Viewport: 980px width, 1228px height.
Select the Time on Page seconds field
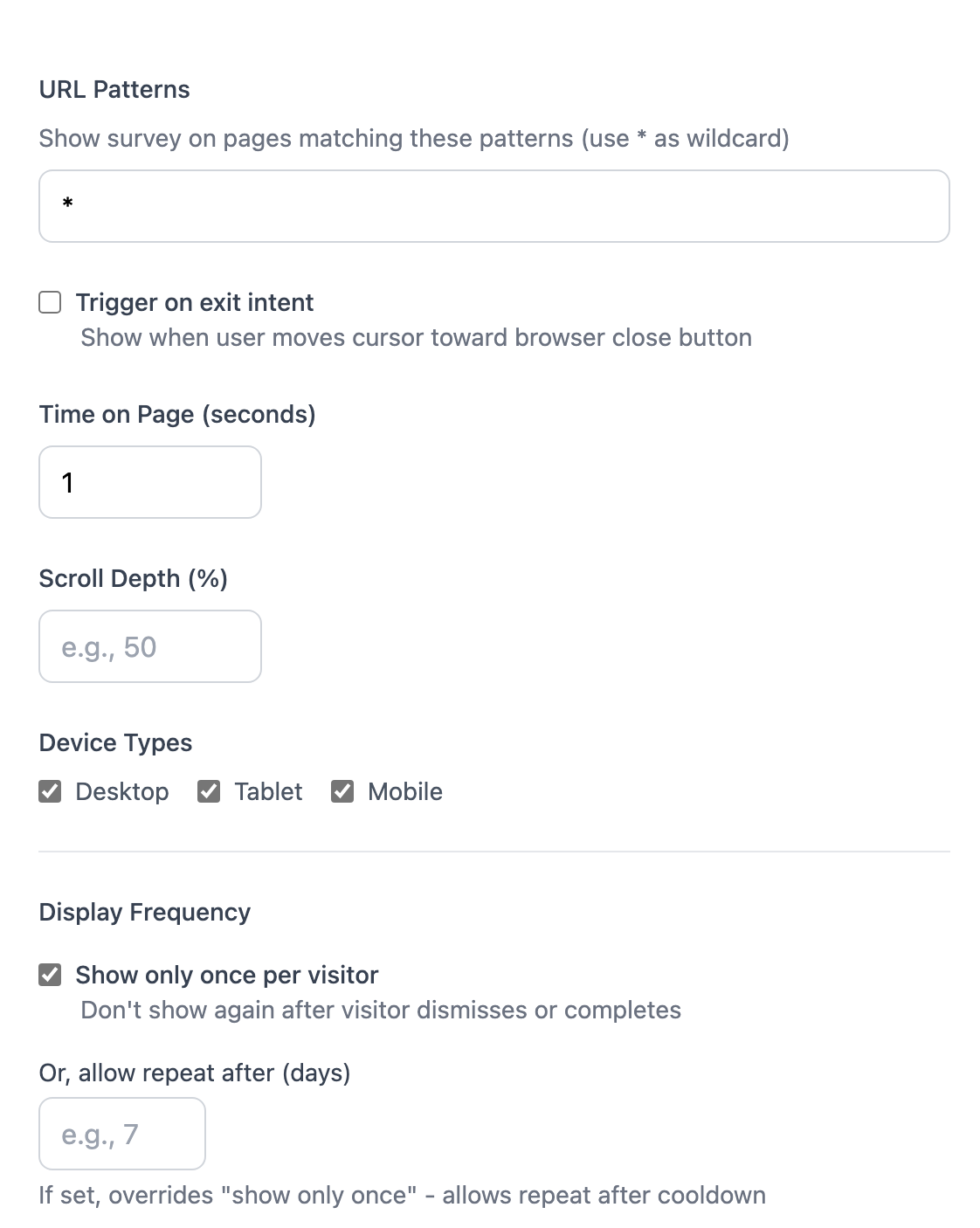coord(148,482)
